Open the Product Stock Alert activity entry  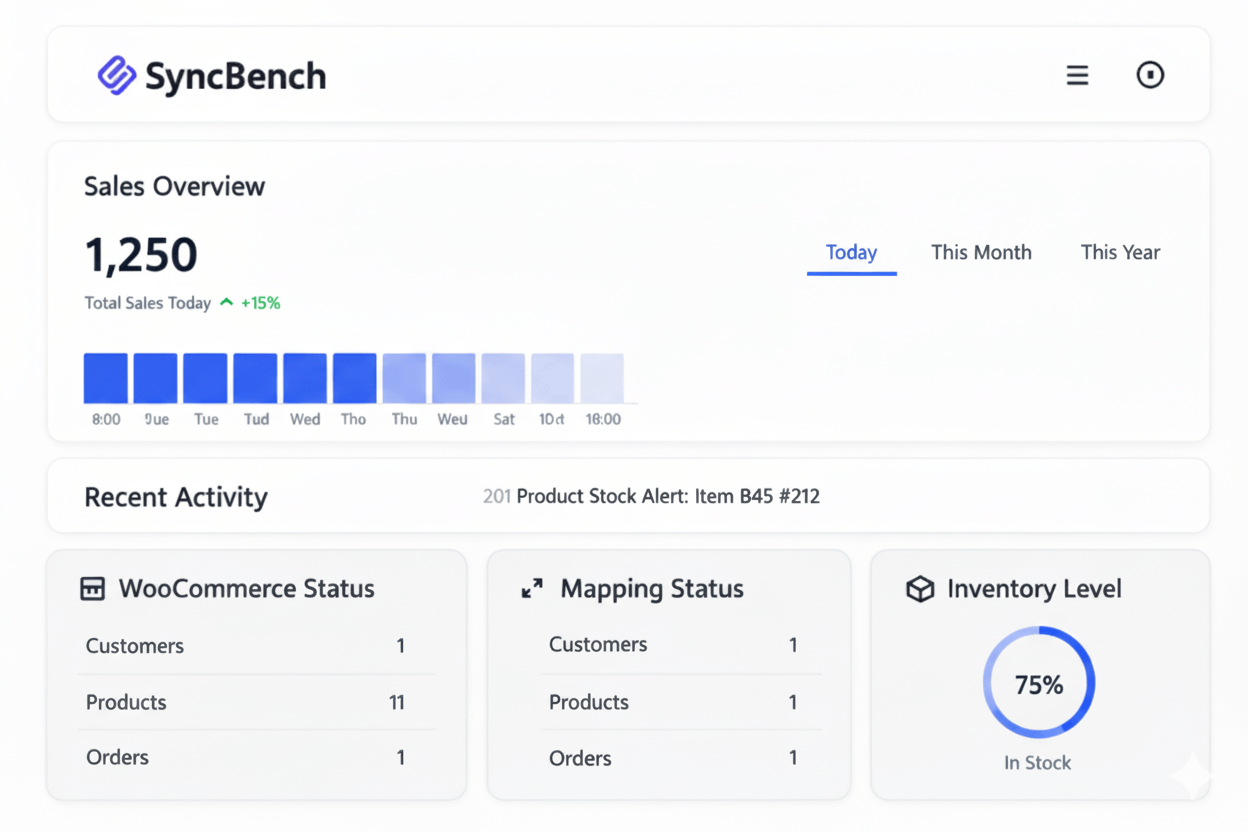pyautogui.click(x=651, y=496)
